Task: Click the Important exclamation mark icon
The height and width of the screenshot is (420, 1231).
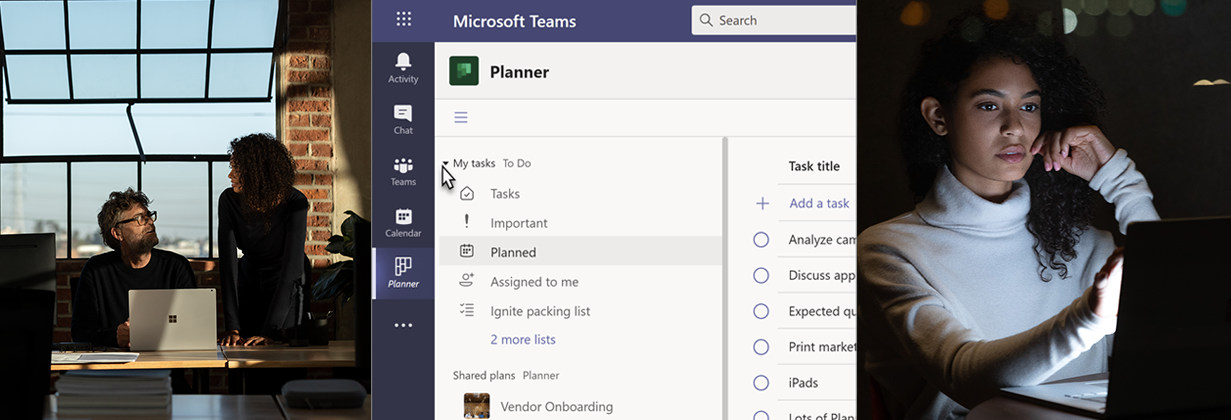Action: [x=466, y=222]
